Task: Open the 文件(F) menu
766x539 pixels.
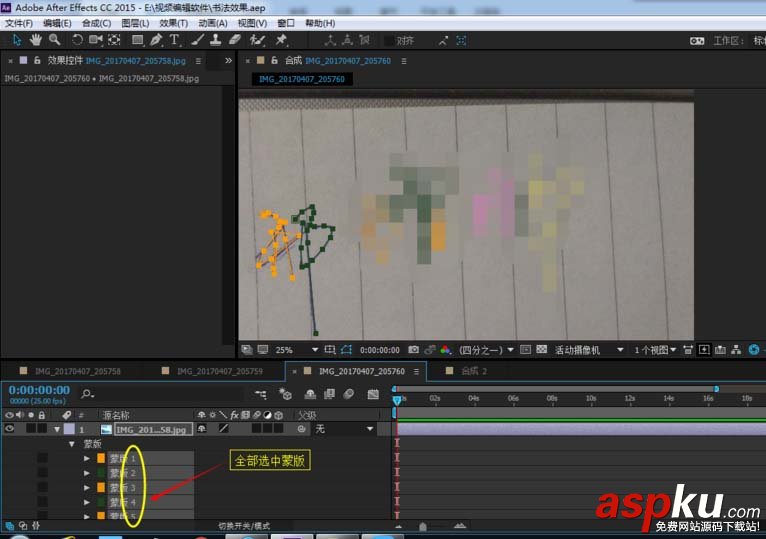Action: tap(19, 23)
